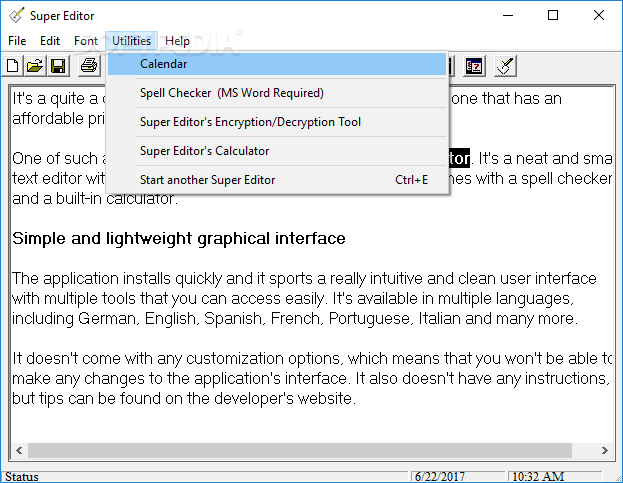Click the calendar toolbar icon
The width and height of the screenshot is (623, 483).
point(474,66)
